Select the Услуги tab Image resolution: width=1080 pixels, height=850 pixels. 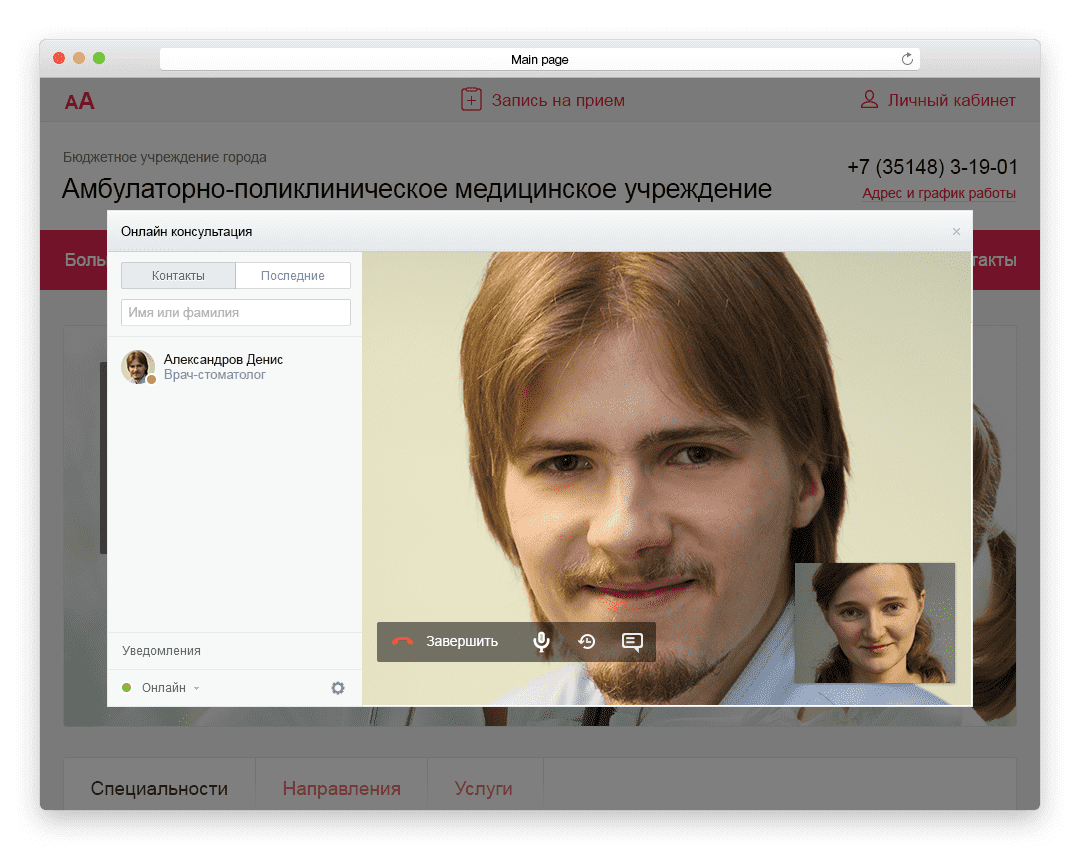click(x=484, y=788)
